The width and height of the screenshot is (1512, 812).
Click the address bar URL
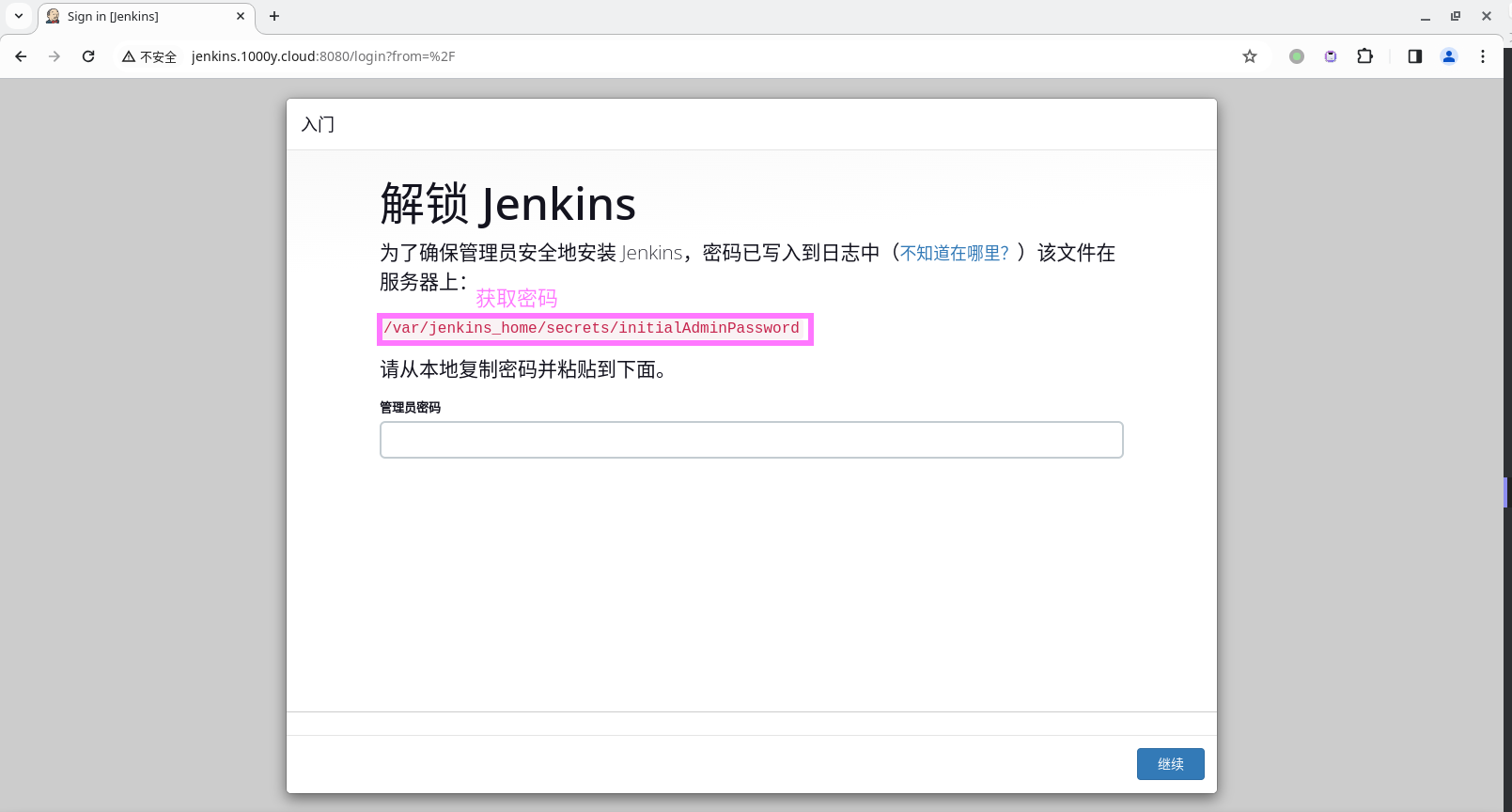[x=323, y=56]
